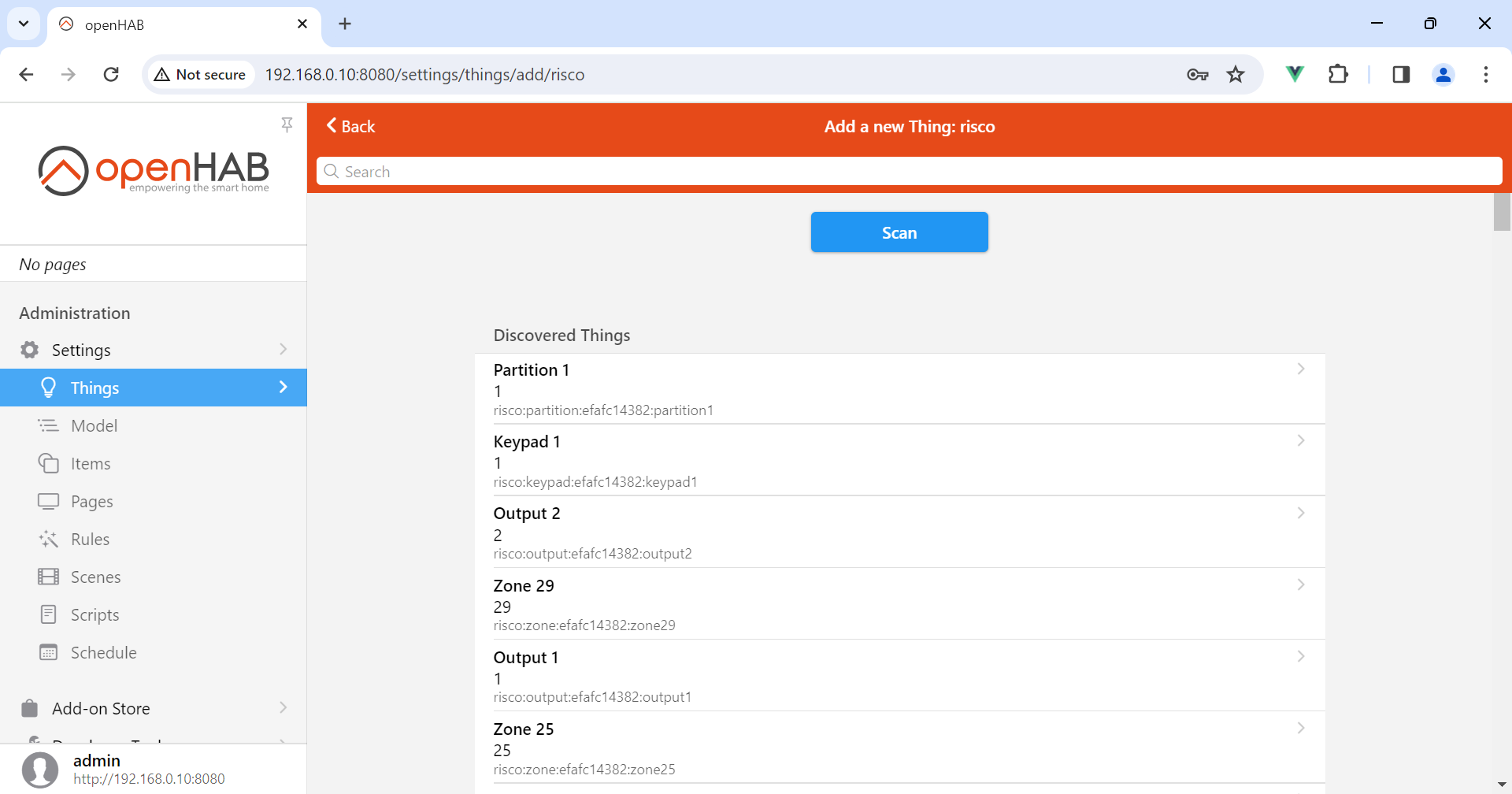Pin the sidebar with the pin icon

(x=287, y=124)
